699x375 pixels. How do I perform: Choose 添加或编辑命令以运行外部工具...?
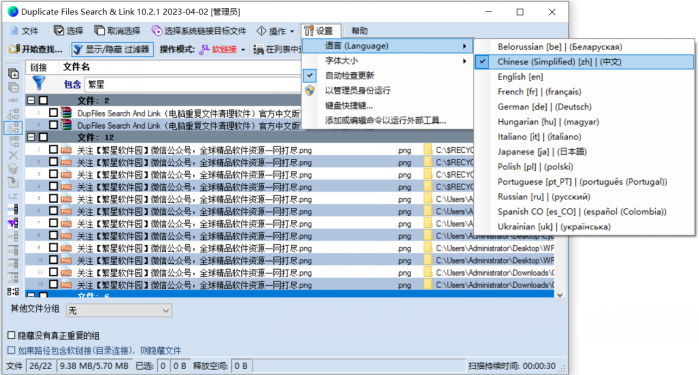[387, 120]
